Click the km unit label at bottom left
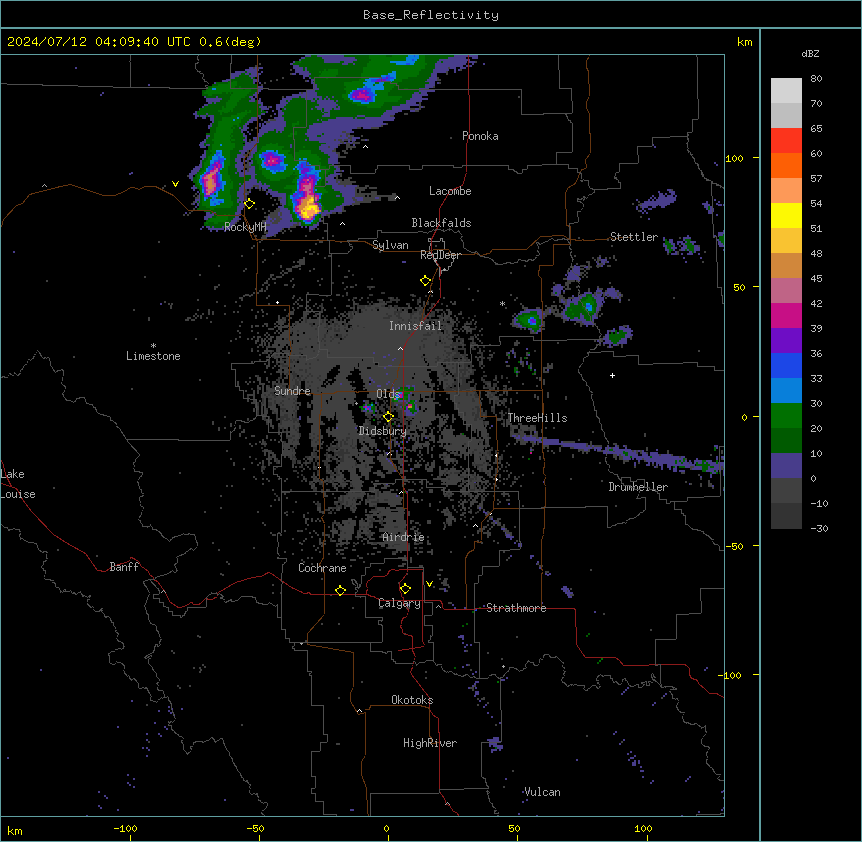The width and height of the screenshot is (862, 842). point(15,831)
